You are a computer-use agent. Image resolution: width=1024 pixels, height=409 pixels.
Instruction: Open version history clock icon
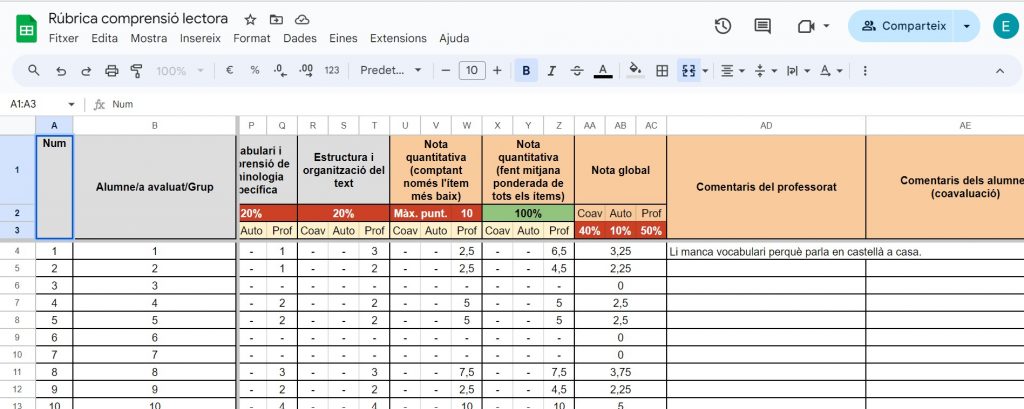pos(723,26)
